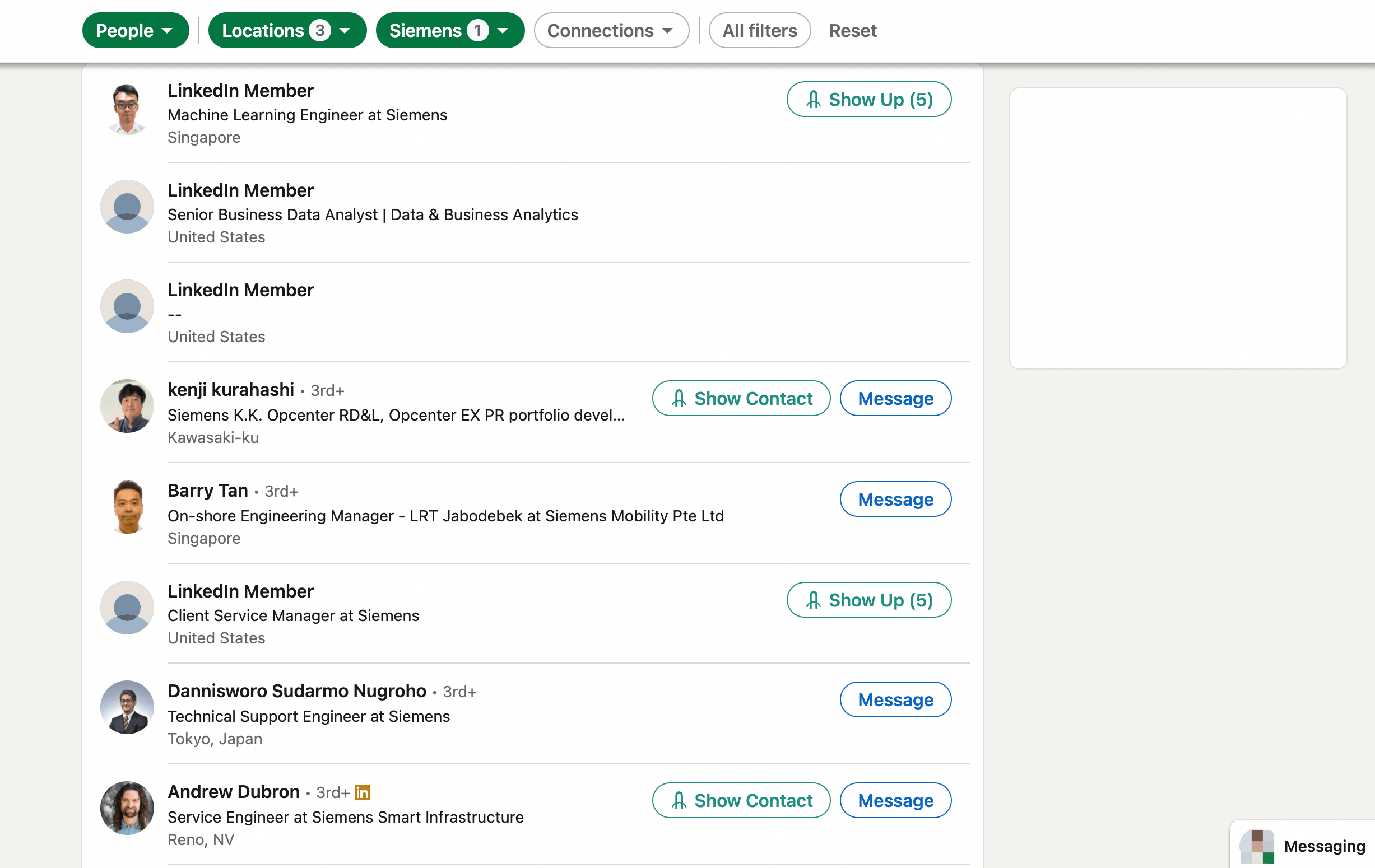
Task: Click the Locations count badge 3
Action: click(320, 30)
